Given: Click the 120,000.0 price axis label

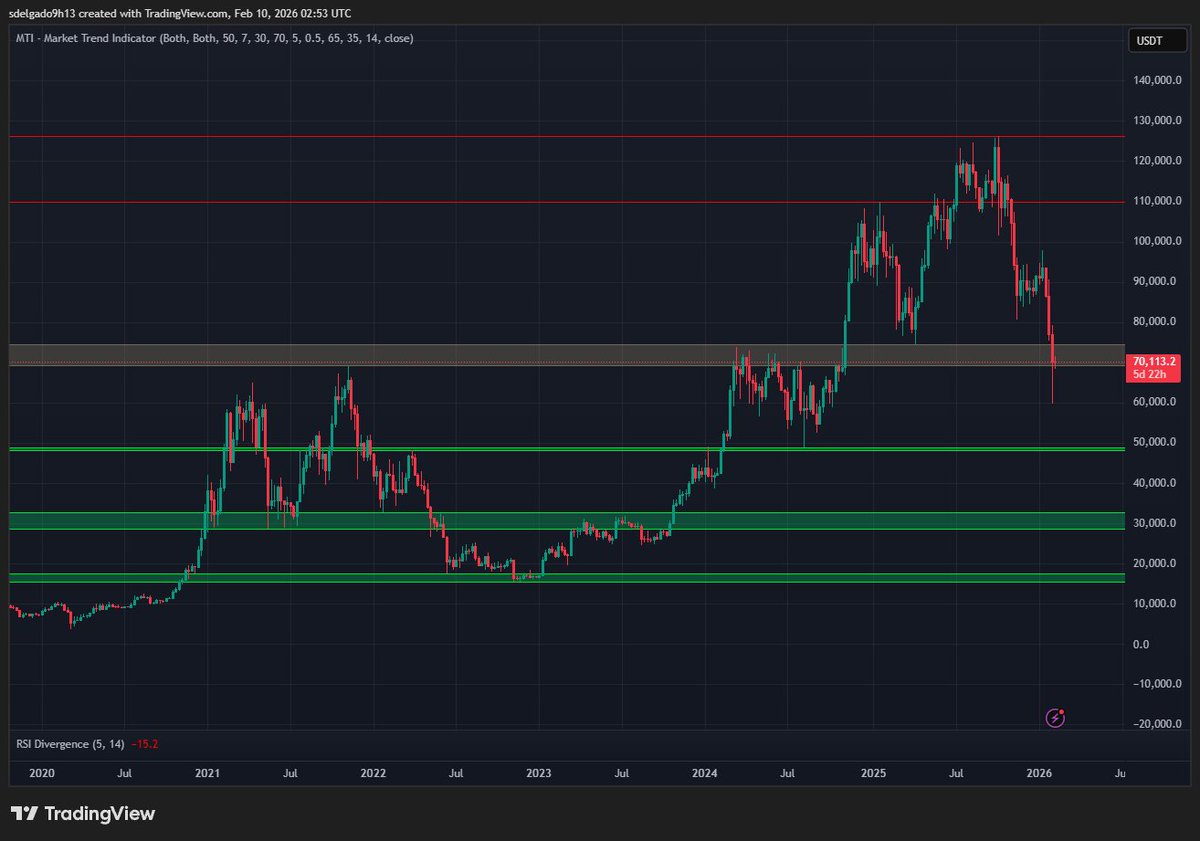Looking at the screenshot, I should [1156, 161].
